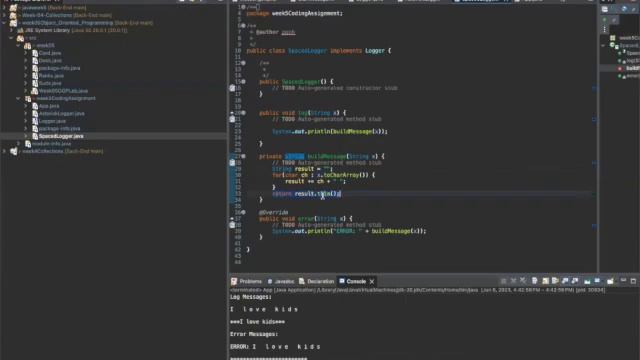640x360 pixels.
Task: Collapse the week05 package
Action: pyautogui.click(x=18, y=45)
